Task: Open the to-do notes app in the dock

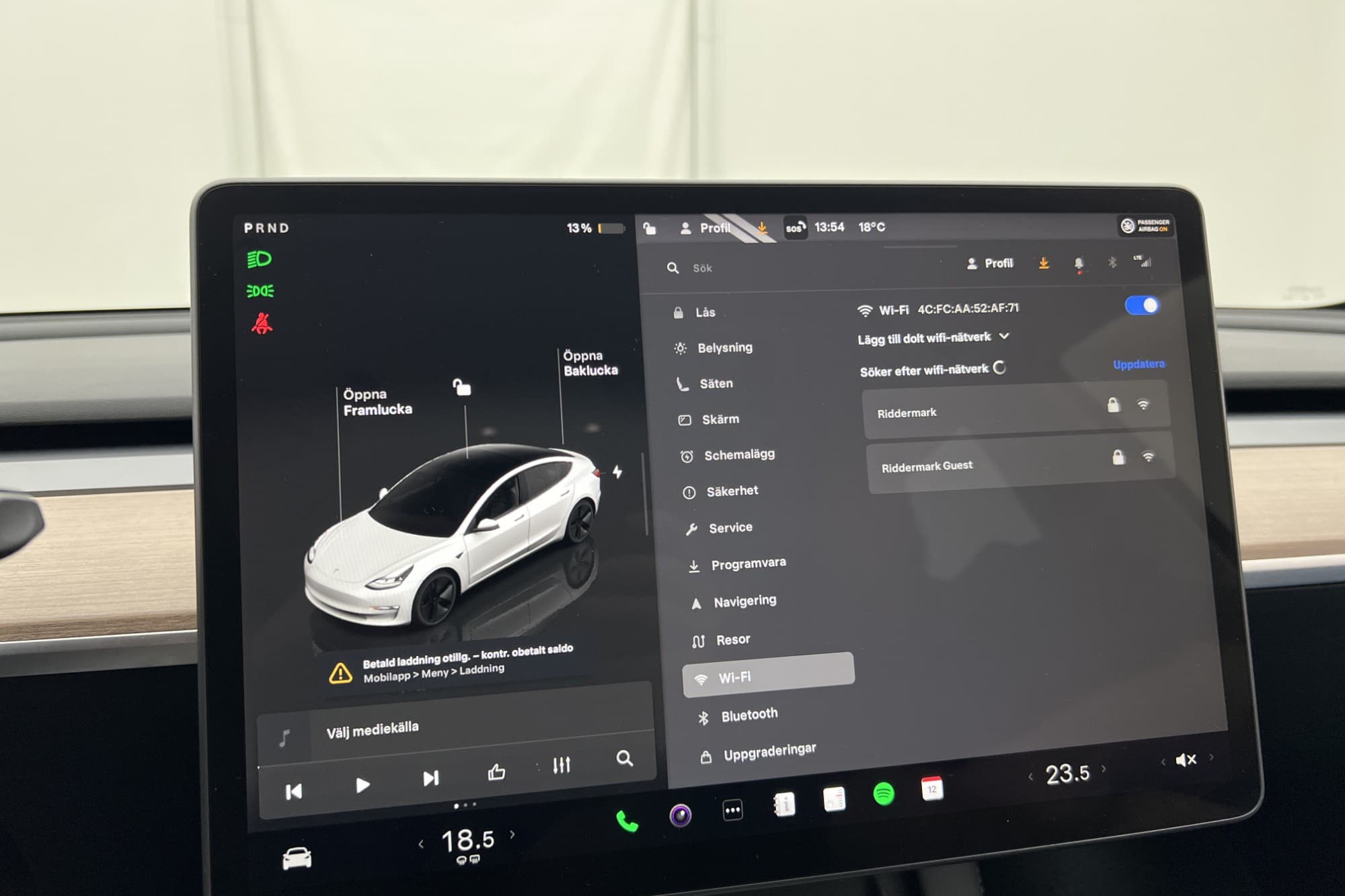Action: (x=835, y=799)
